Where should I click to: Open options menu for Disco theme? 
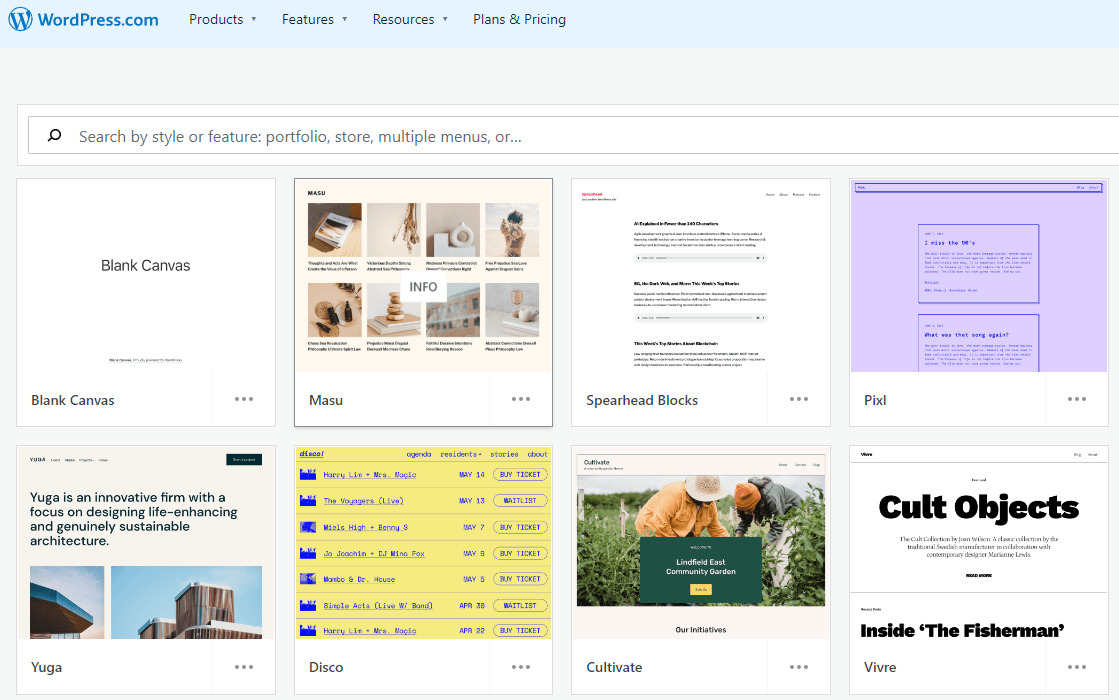(520, 665)
